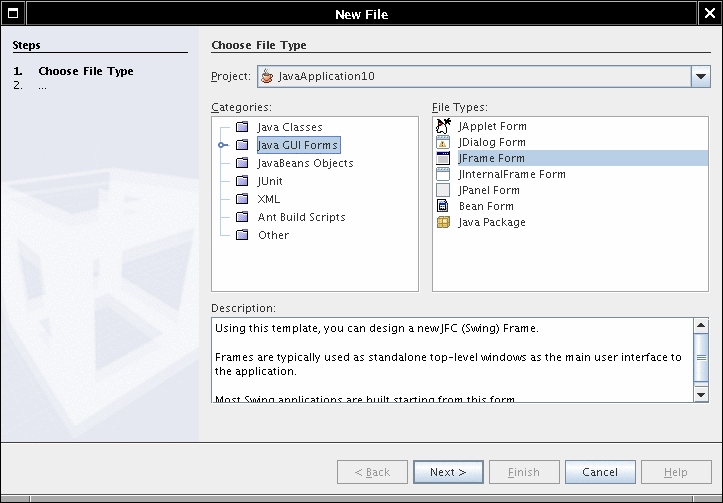Open the Project dropdown arrow
The width and height of the screenshot is (723, 503).
pyautogui.click(x=700, y=77)
